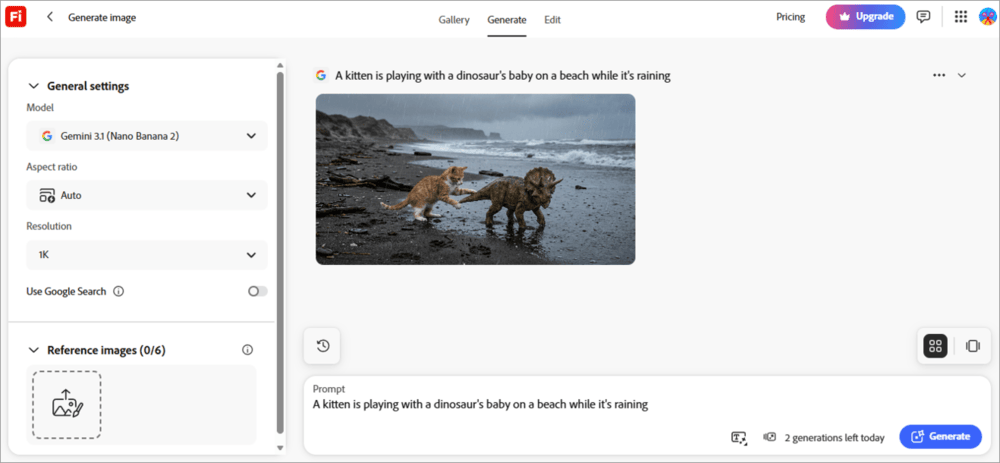Open the Aspect ratio Auto dropdown

click(147, 195)
